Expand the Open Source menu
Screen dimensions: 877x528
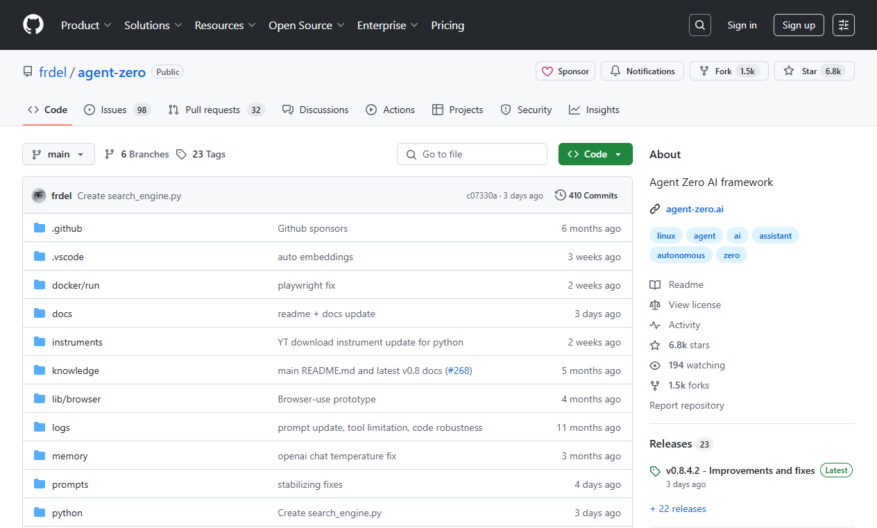[307, 25]
